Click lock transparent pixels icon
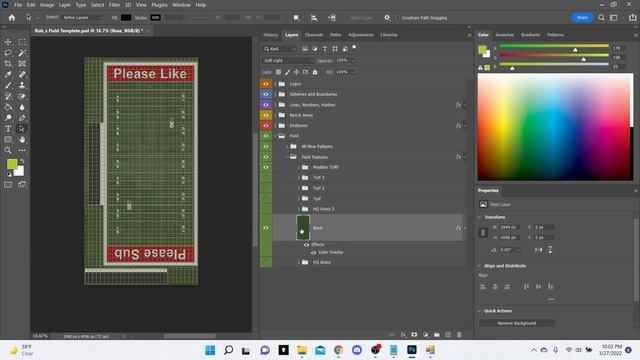This screenshot has width=640, height=360. pos(278,72)
